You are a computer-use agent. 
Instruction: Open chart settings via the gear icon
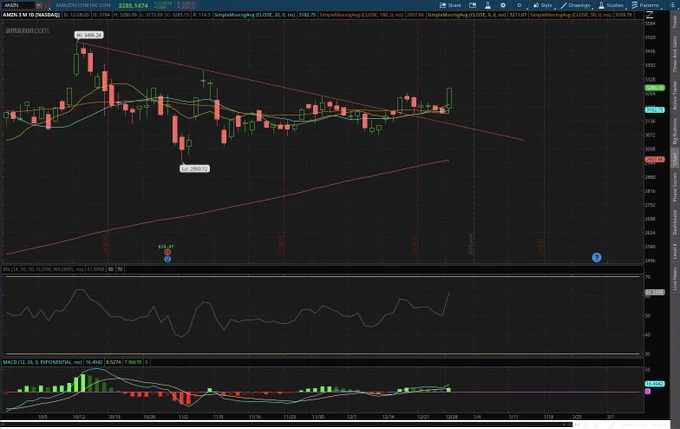pyautogui.click(x=503, y=5)
